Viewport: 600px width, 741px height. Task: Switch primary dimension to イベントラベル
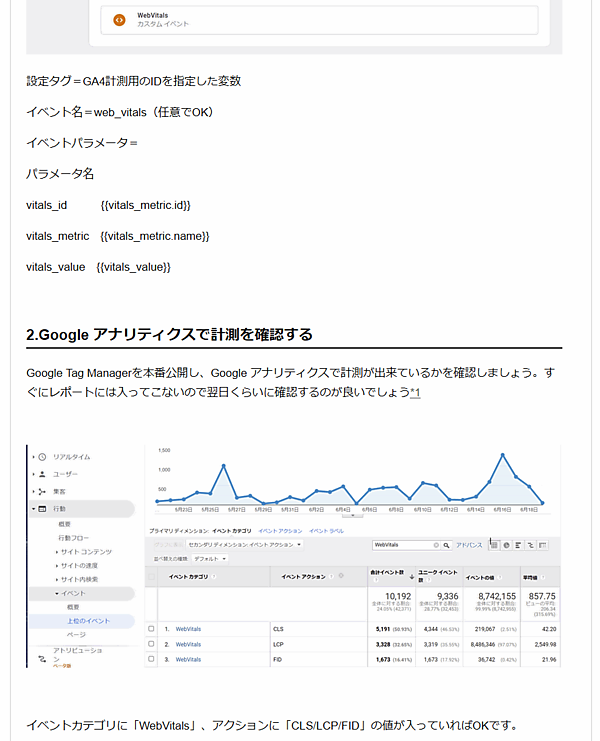[x=326, y=531]
